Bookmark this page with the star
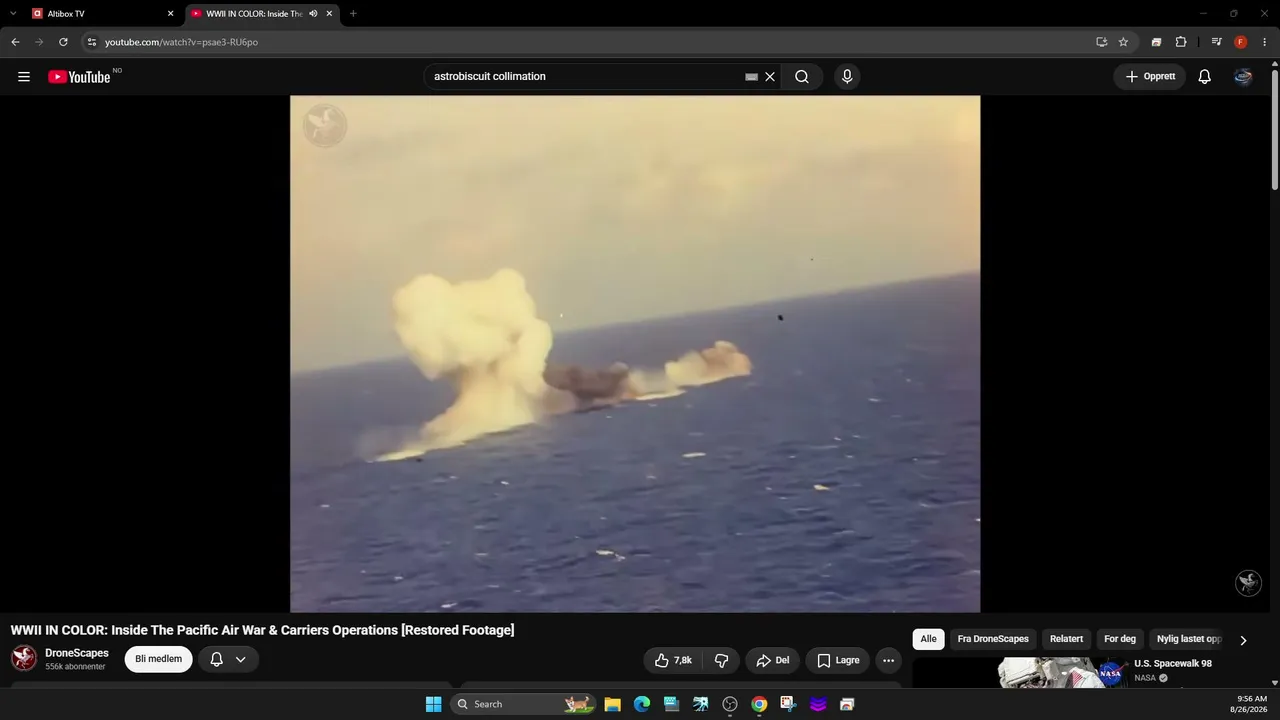1280x720 pixels. [1123, 42]
